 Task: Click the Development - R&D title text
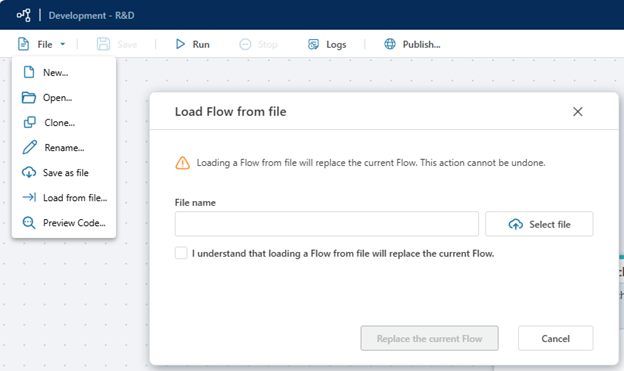[x=92, y=16]
